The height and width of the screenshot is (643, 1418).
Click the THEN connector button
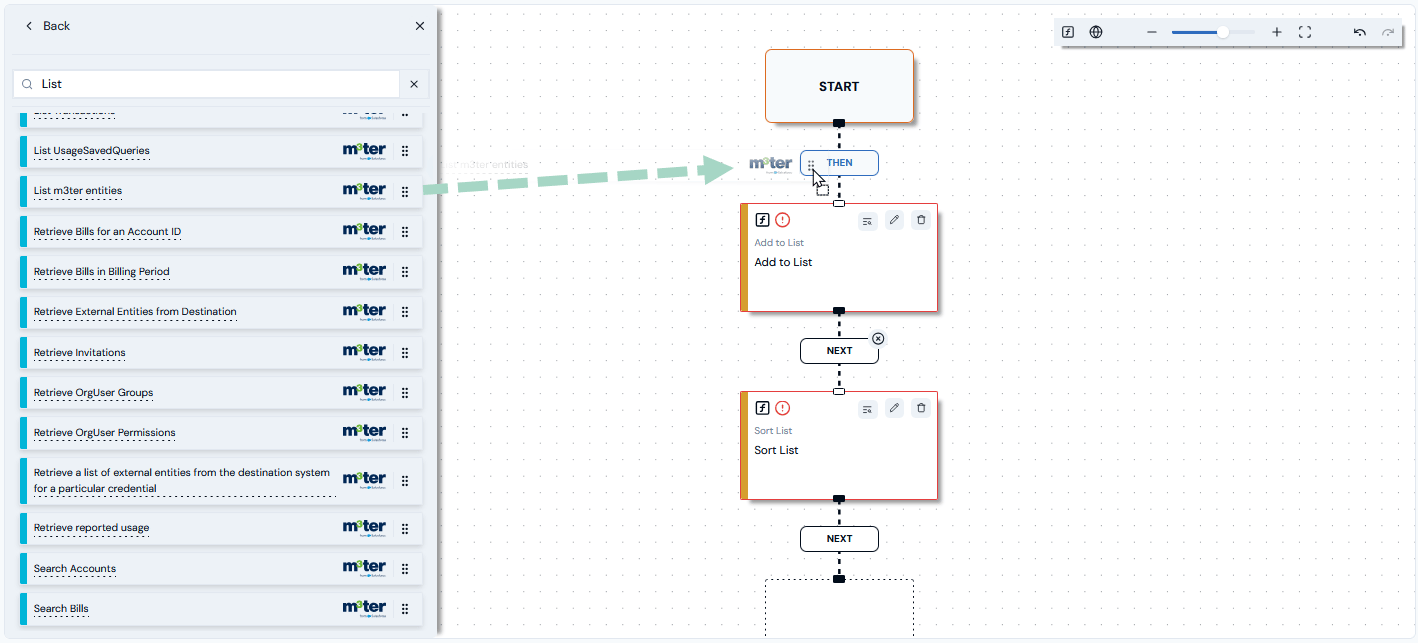[x=839, y=163]
